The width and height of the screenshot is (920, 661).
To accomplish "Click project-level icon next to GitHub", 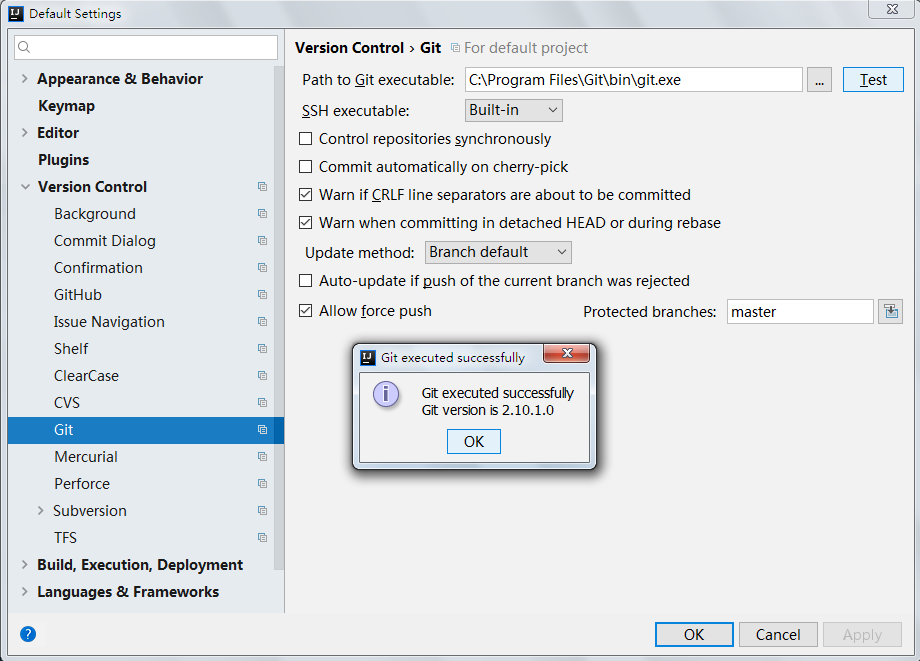I will (262, 295).
